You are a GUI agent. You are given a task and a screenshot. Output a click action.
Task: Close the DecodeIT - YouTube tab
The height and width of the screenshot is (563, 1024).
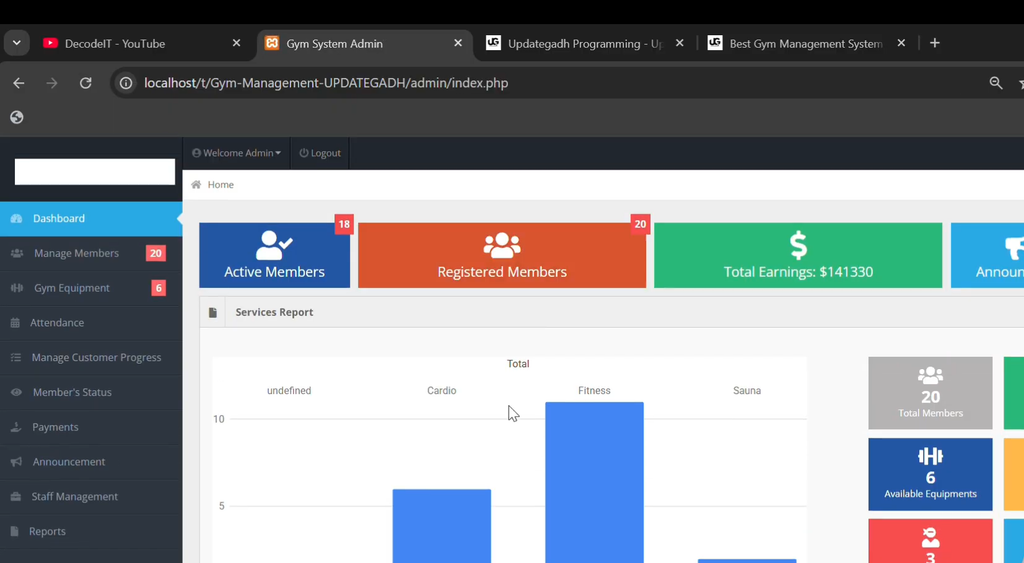coord(236,43)
